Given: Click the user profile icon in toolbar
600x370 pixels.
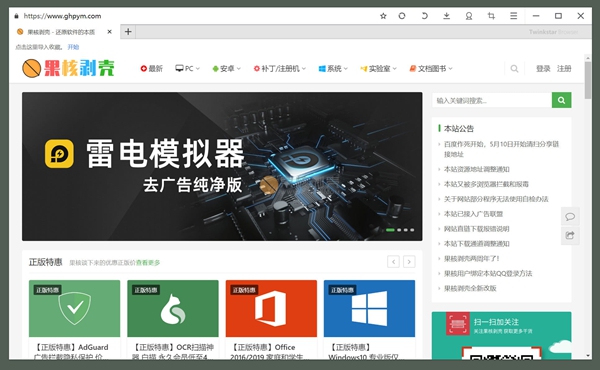Looking at the screenshot, I should pos(469,16).
